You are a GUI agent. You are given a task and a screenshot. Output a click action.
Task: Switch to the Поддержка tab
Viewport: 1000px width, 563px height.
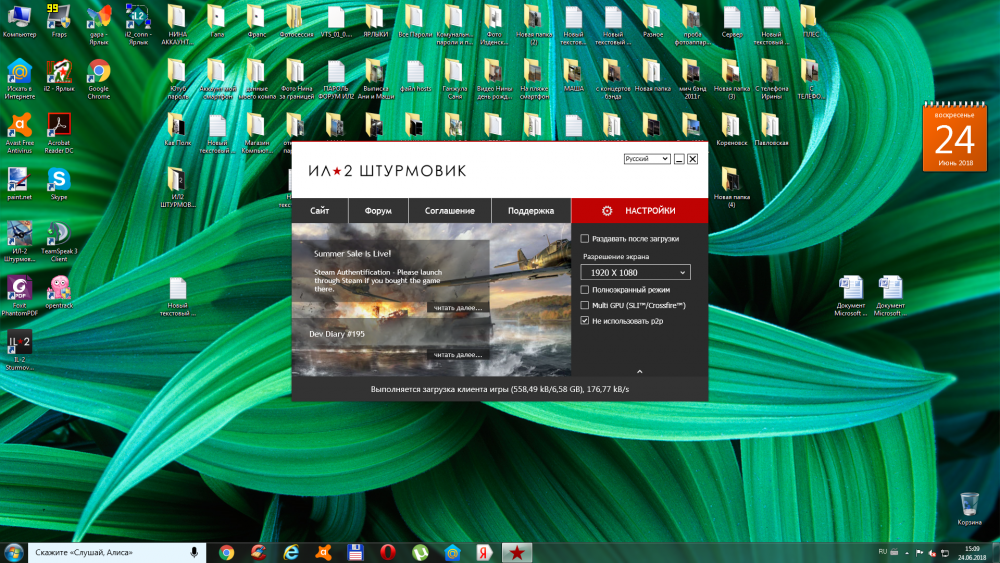point(530,211)
